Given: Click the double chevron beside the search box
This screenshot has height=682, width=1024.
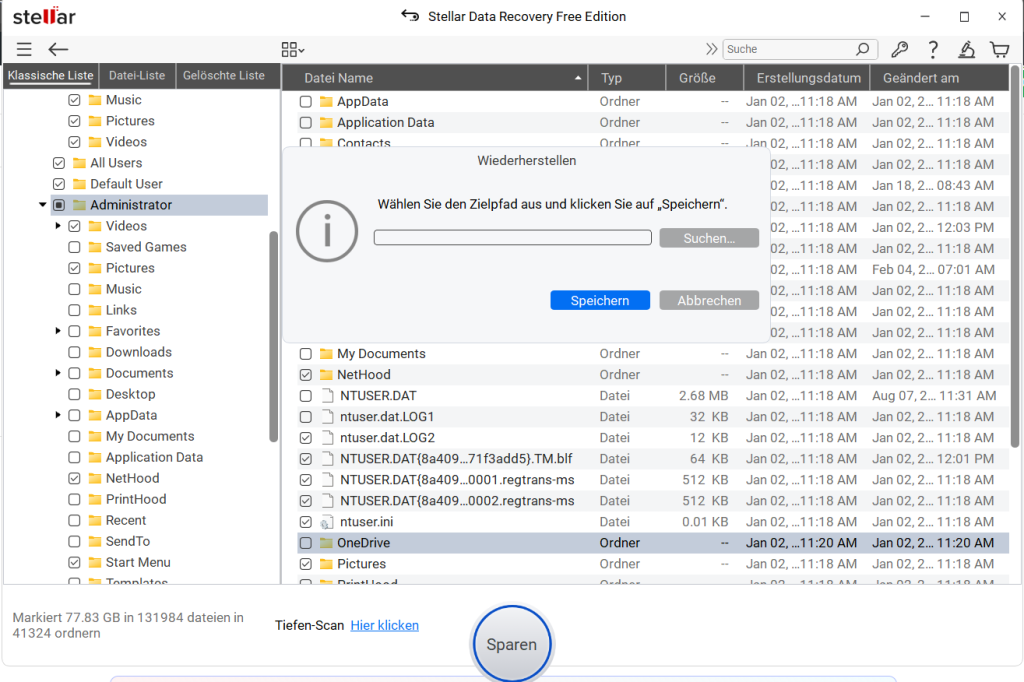Looking at the screenshot, I should [x=711, y=49].
